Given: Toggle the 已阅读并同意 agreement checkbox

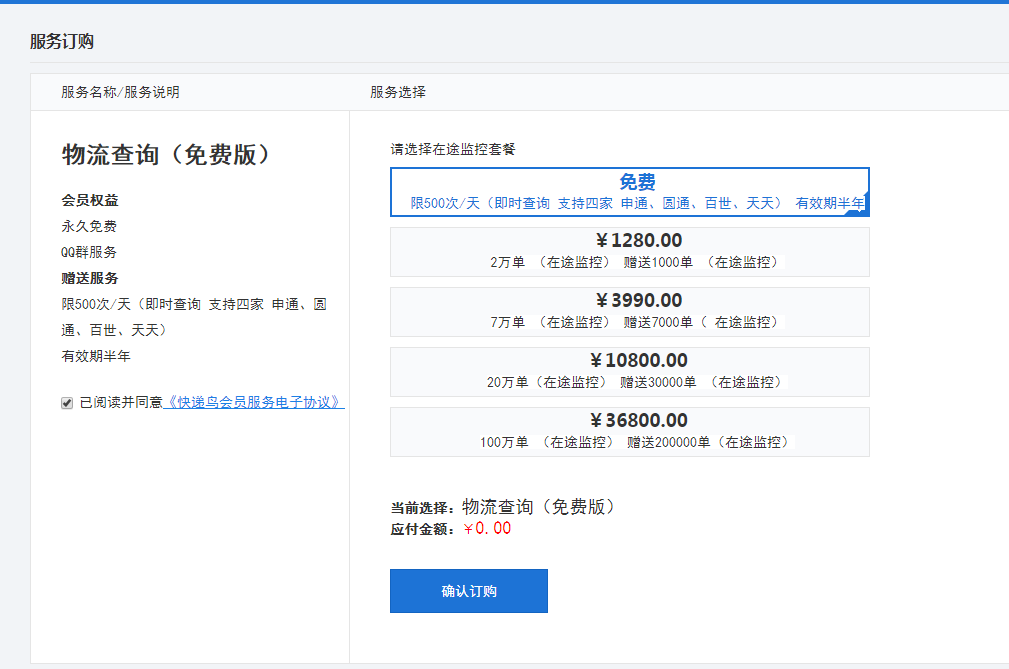Looking at the screenshot, I should [x=67, y=403].
